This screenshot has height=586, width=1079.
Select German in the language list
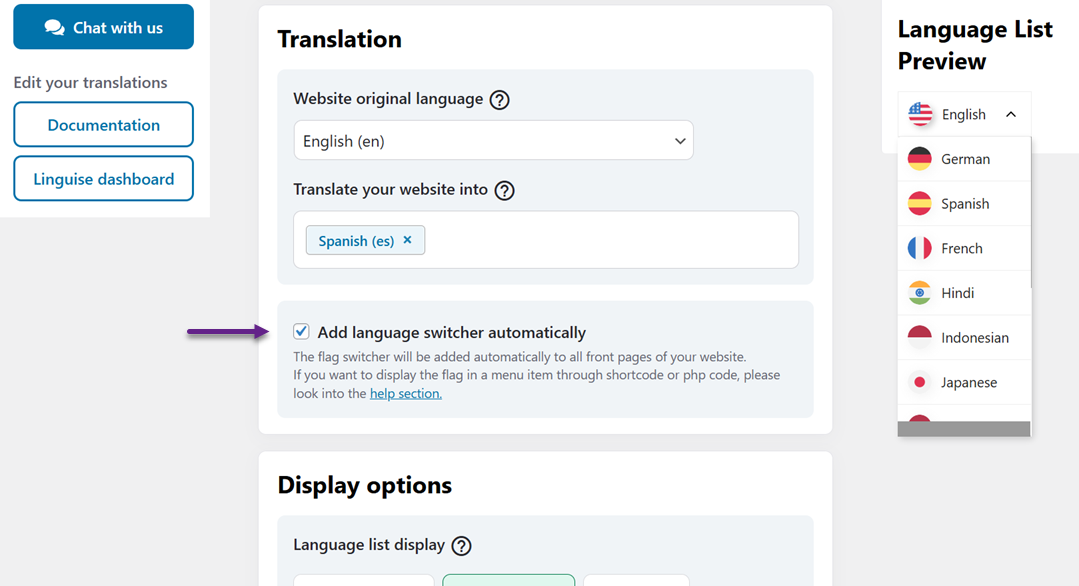[965, 159]
